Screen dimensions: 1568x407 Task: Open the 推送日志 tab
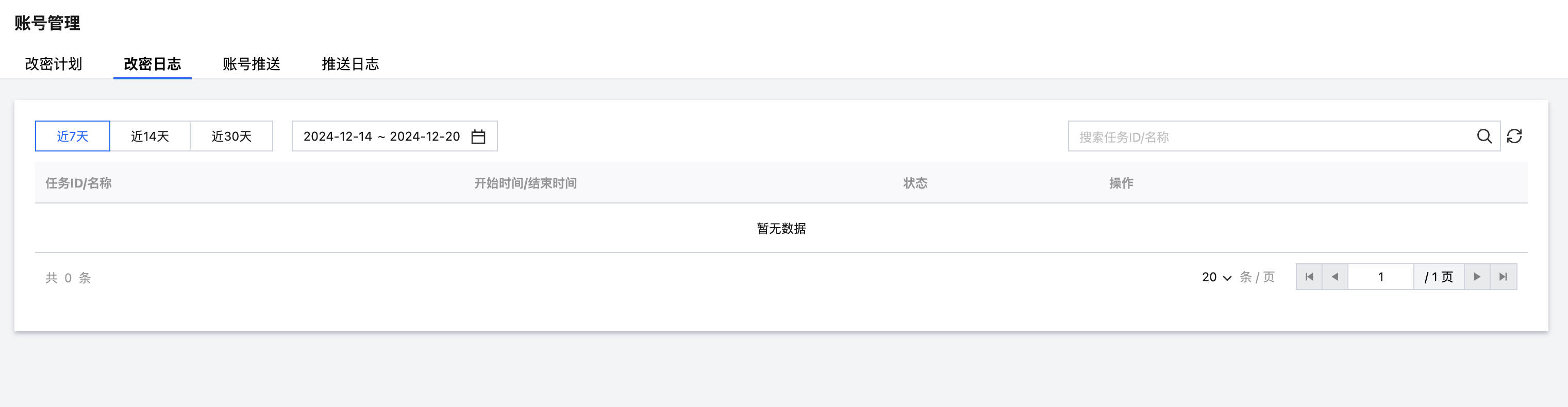click(350, 64)
